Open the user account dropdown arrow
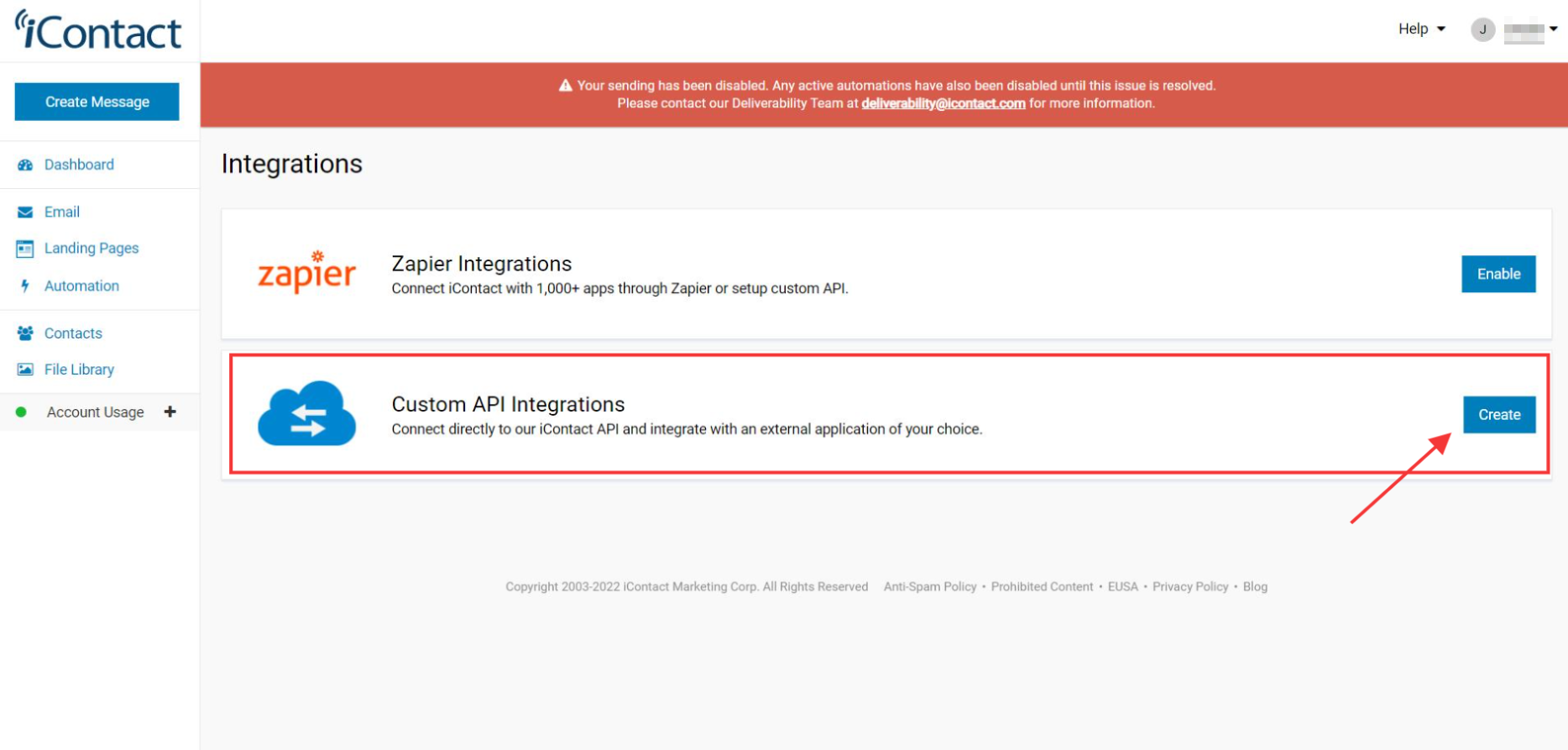This screenshot has width=1568, height=750. click(1554, 29)
